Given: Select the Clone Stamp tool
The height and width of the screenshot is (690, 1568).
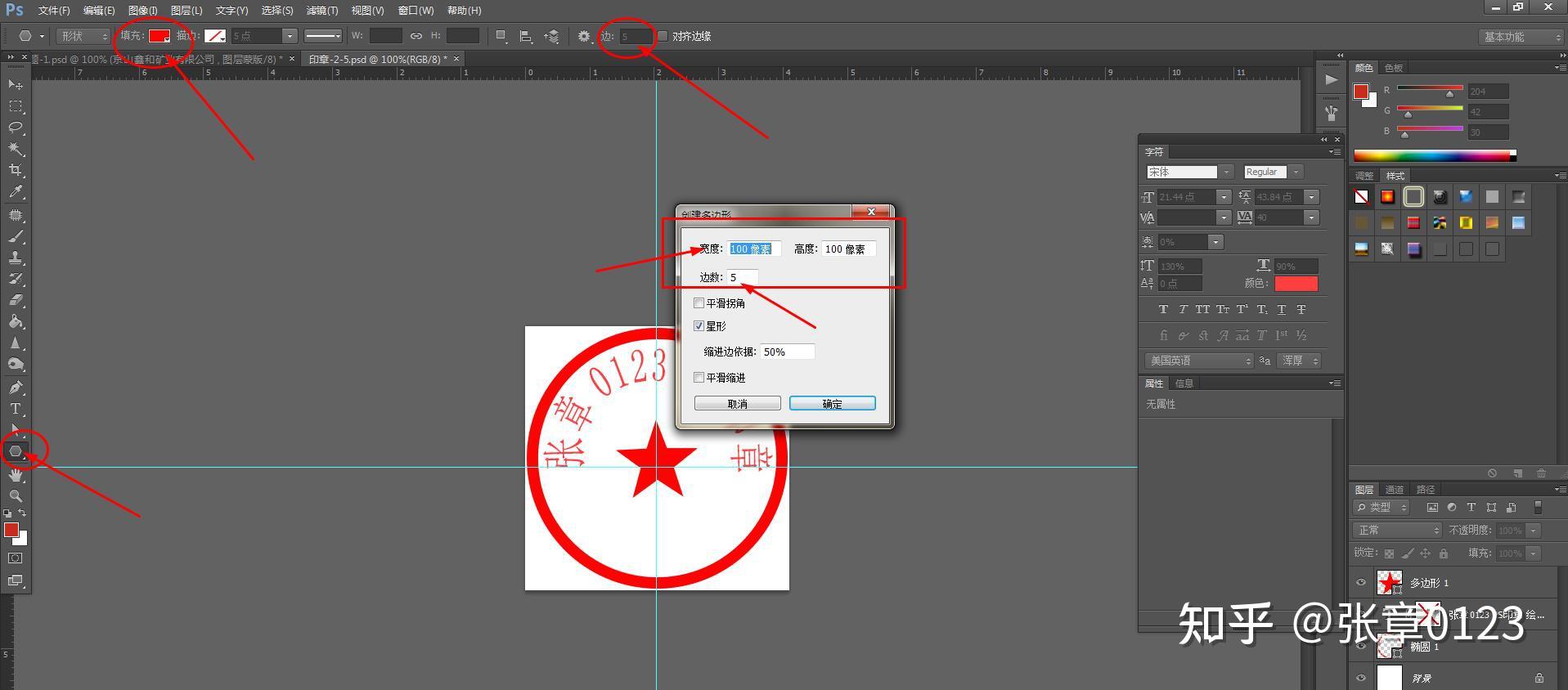Looking at the screenshot, I should click(x=16, y=258).
